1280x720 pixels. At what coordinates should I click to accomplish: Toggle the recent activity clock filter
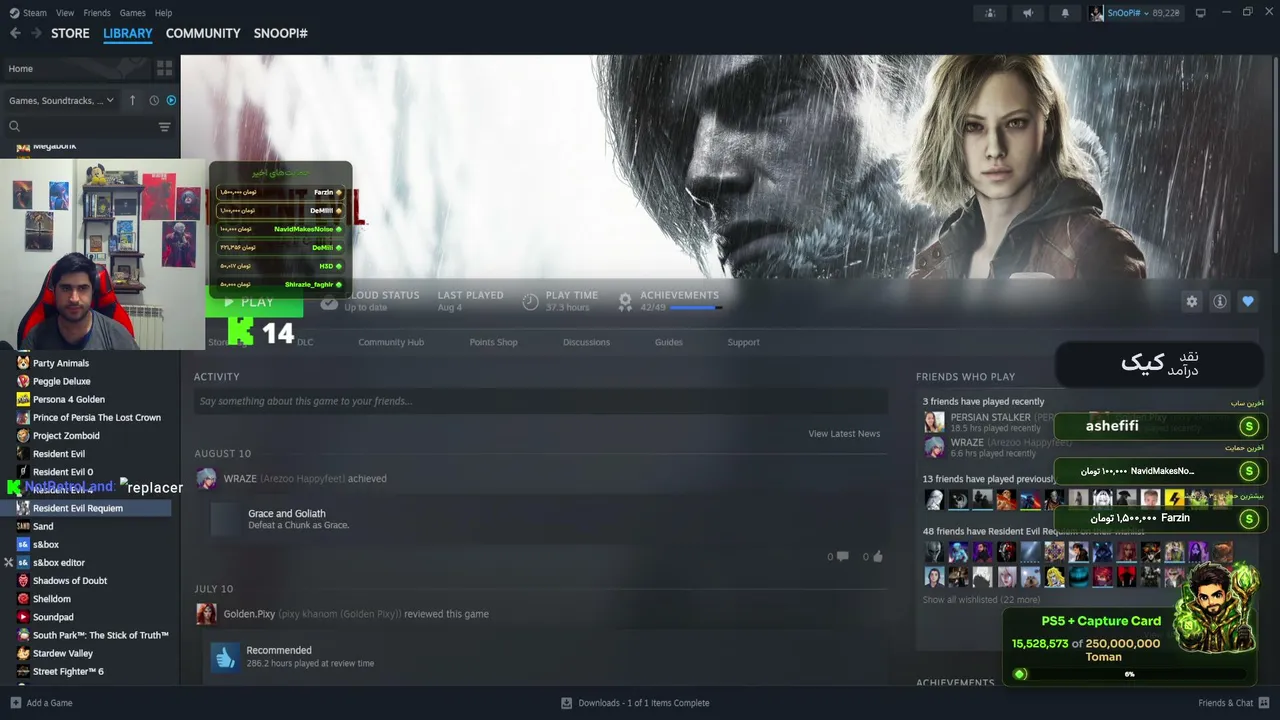coord(154,100)
